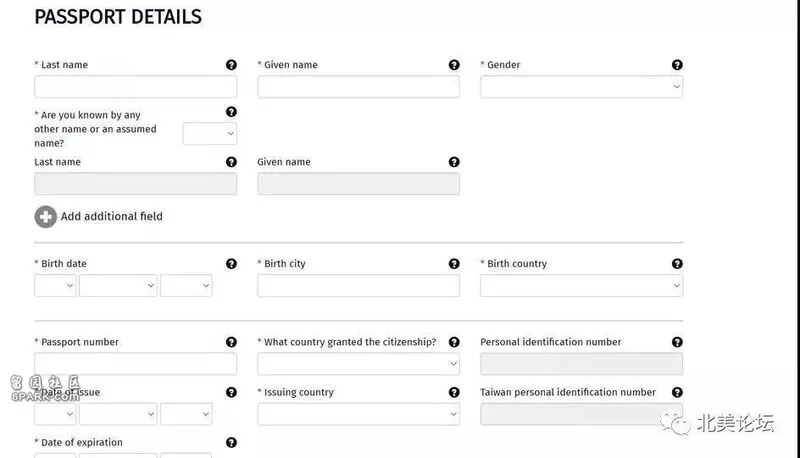Open the Birth date month dropdown
Screen dimensions: 800x458
point(118,286)
